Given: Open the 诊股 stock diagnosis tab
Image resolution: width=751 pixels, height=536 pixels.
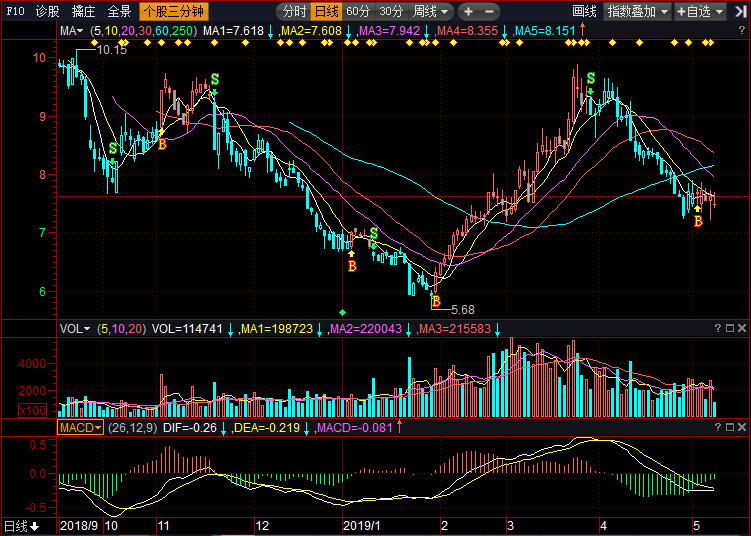Looking at the screenshot, I should point(47,12).
